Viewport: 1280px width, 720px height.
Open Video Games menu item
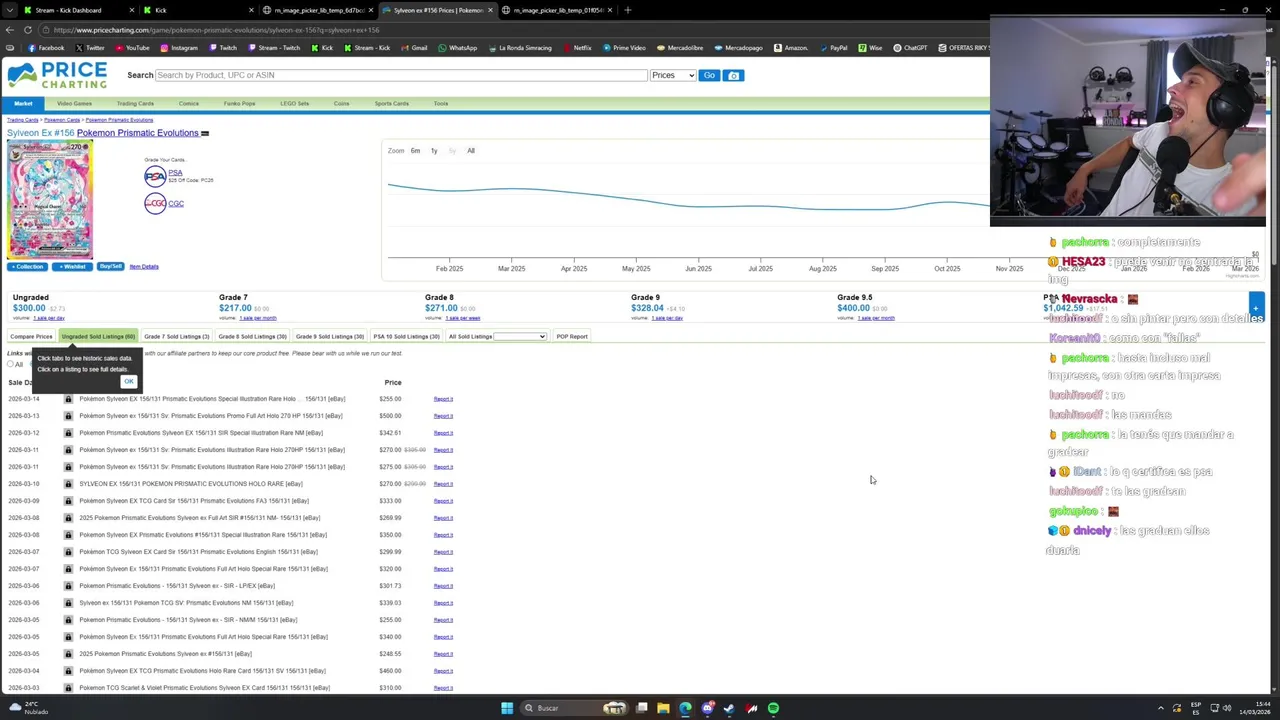tap(74, 103)
